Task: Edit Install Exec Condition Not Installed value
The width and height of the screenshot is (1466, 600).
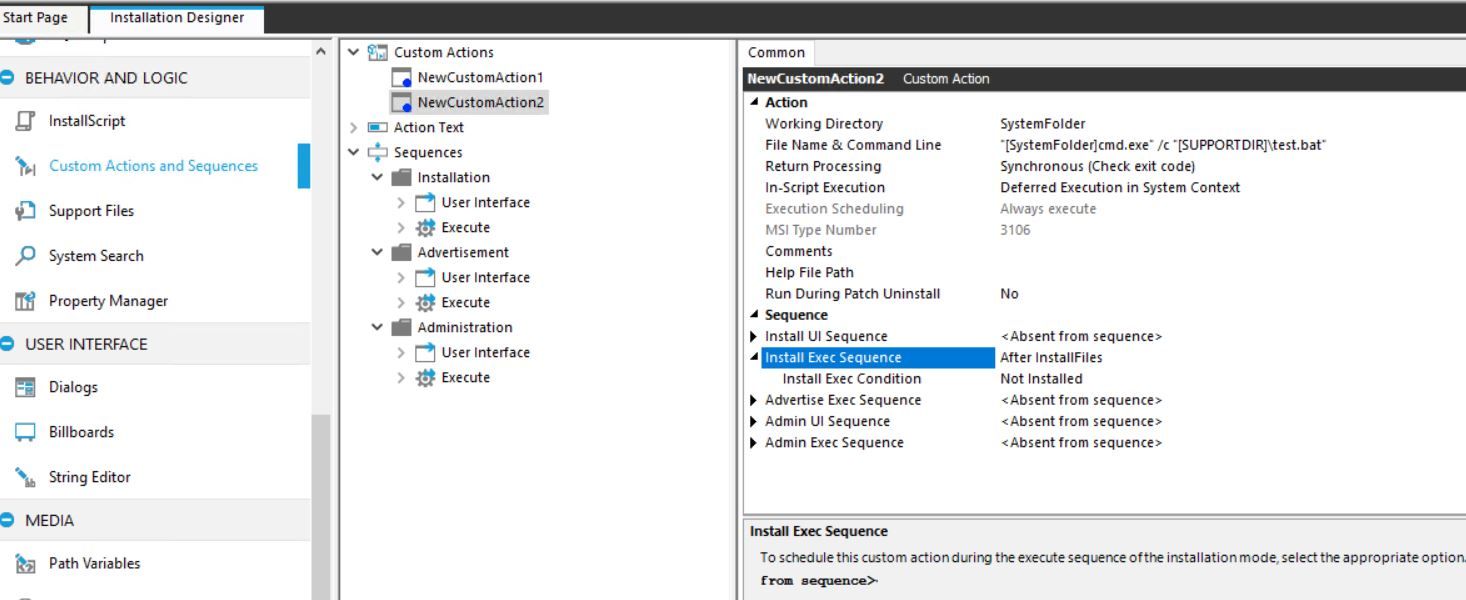Action: tap(1041, 379)
